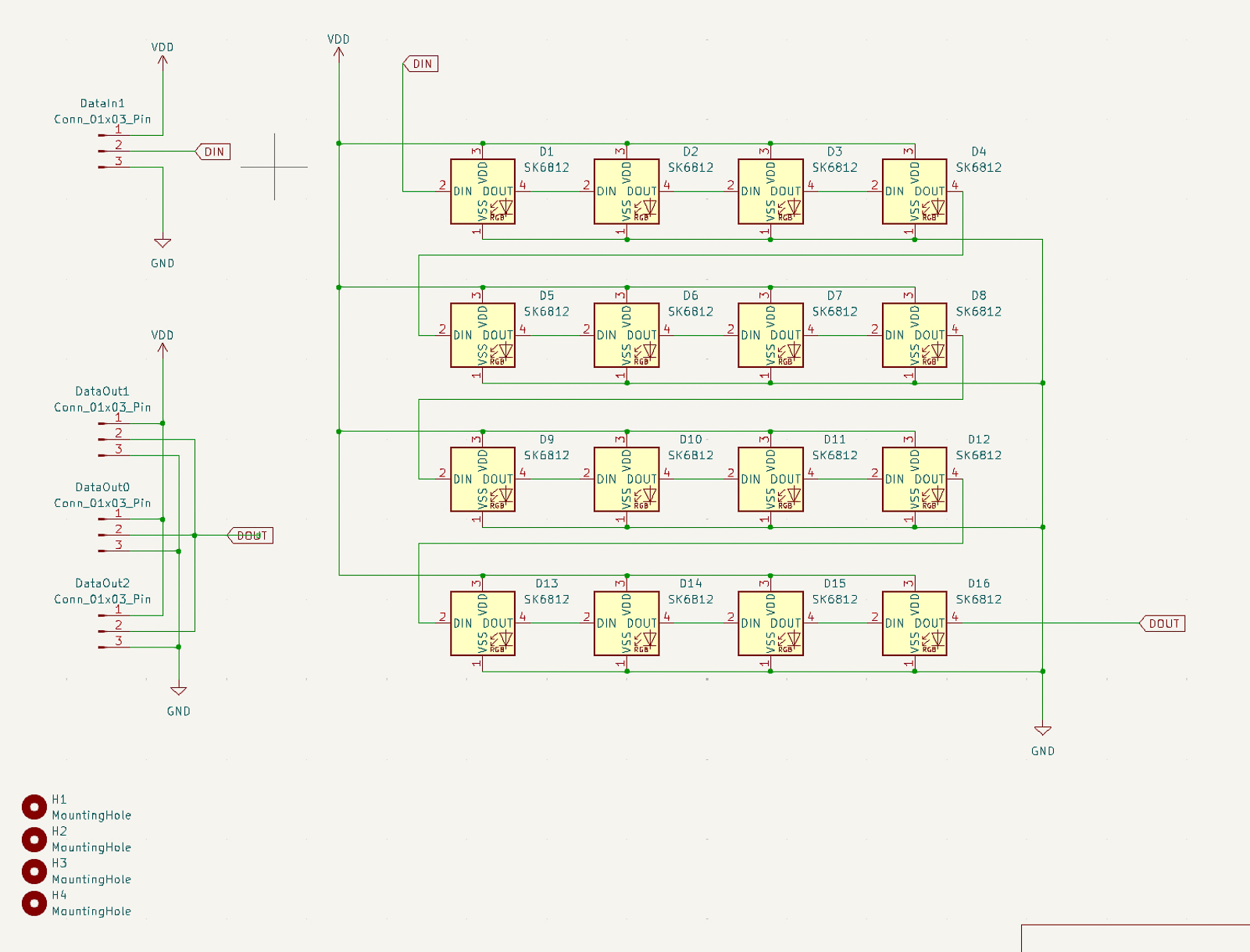Image resolution: width=1250 pixels, height=952 pixels.
Task: Click Conn_01x03_Pin value under DataIn1
Action: point(102,119)
